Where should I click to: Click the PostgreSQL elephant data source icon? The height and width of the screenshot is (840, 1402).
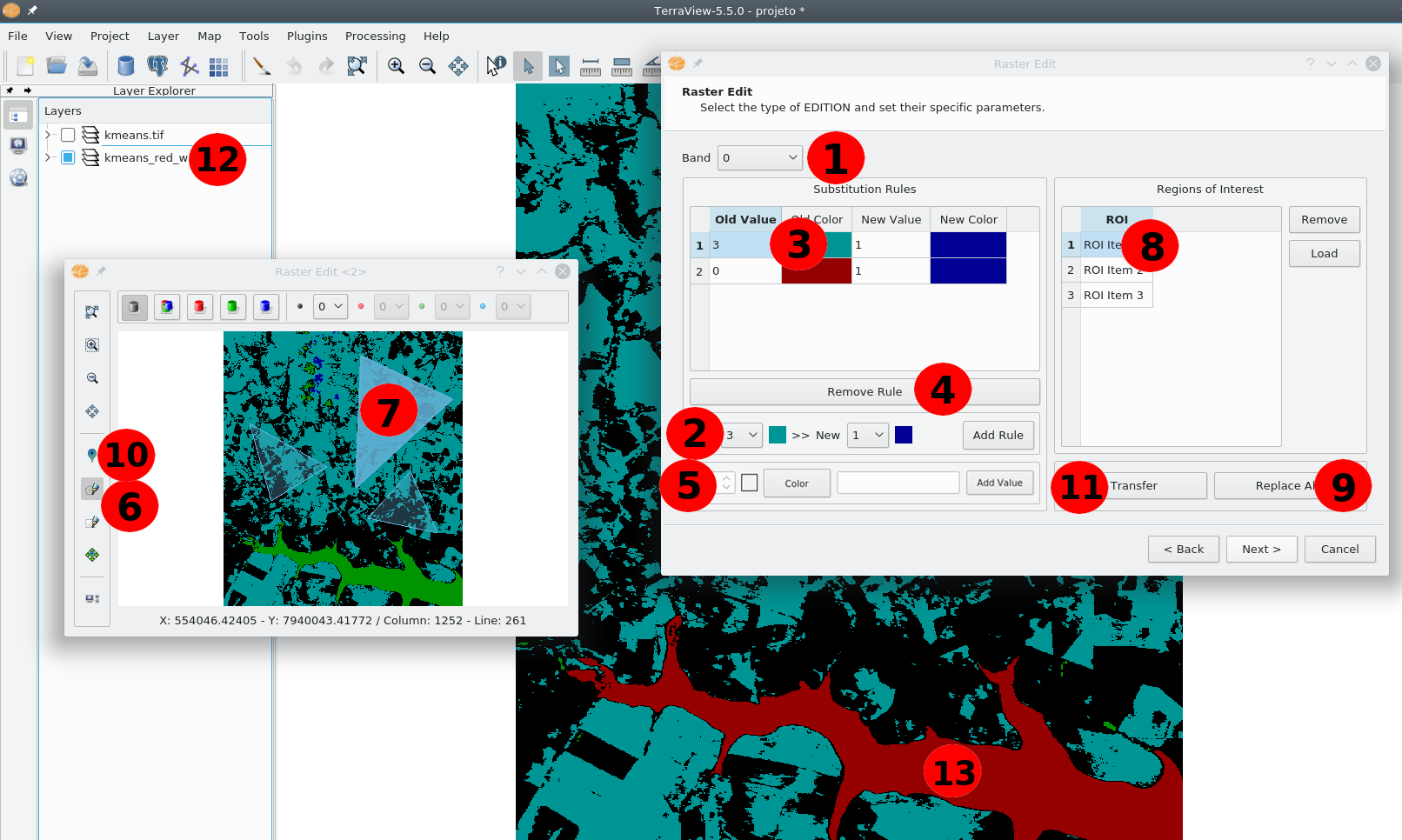pyautogui.click(x=157, y=66)
